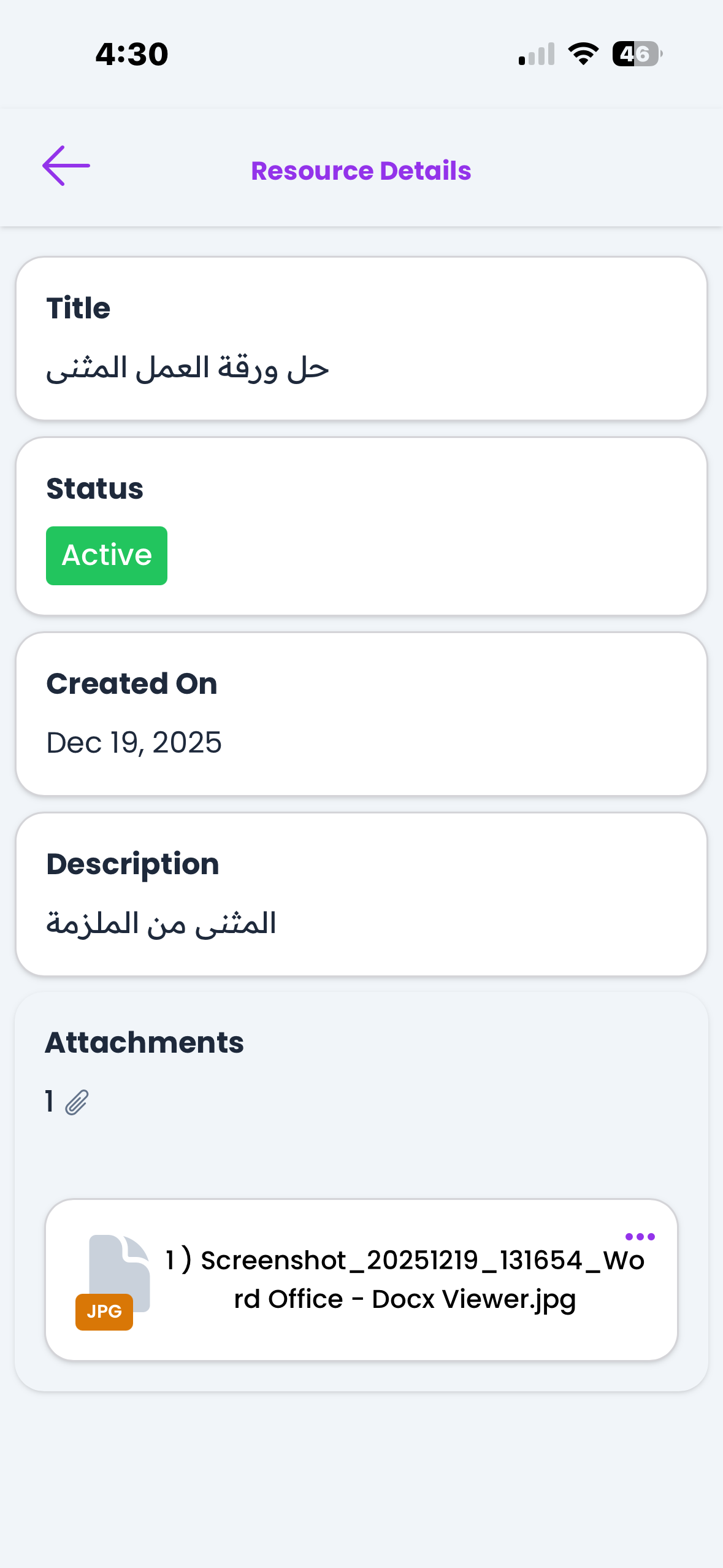Click the Description field label
This screenshot has height=1568, width=723.
coord(133,864)
